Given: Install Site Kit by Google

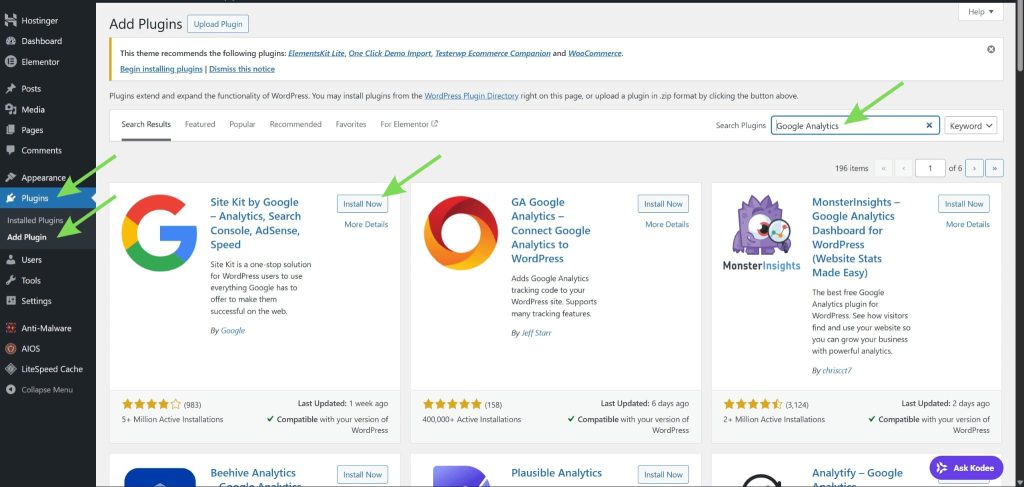Looking at the screenshot, I should [362, 204].
